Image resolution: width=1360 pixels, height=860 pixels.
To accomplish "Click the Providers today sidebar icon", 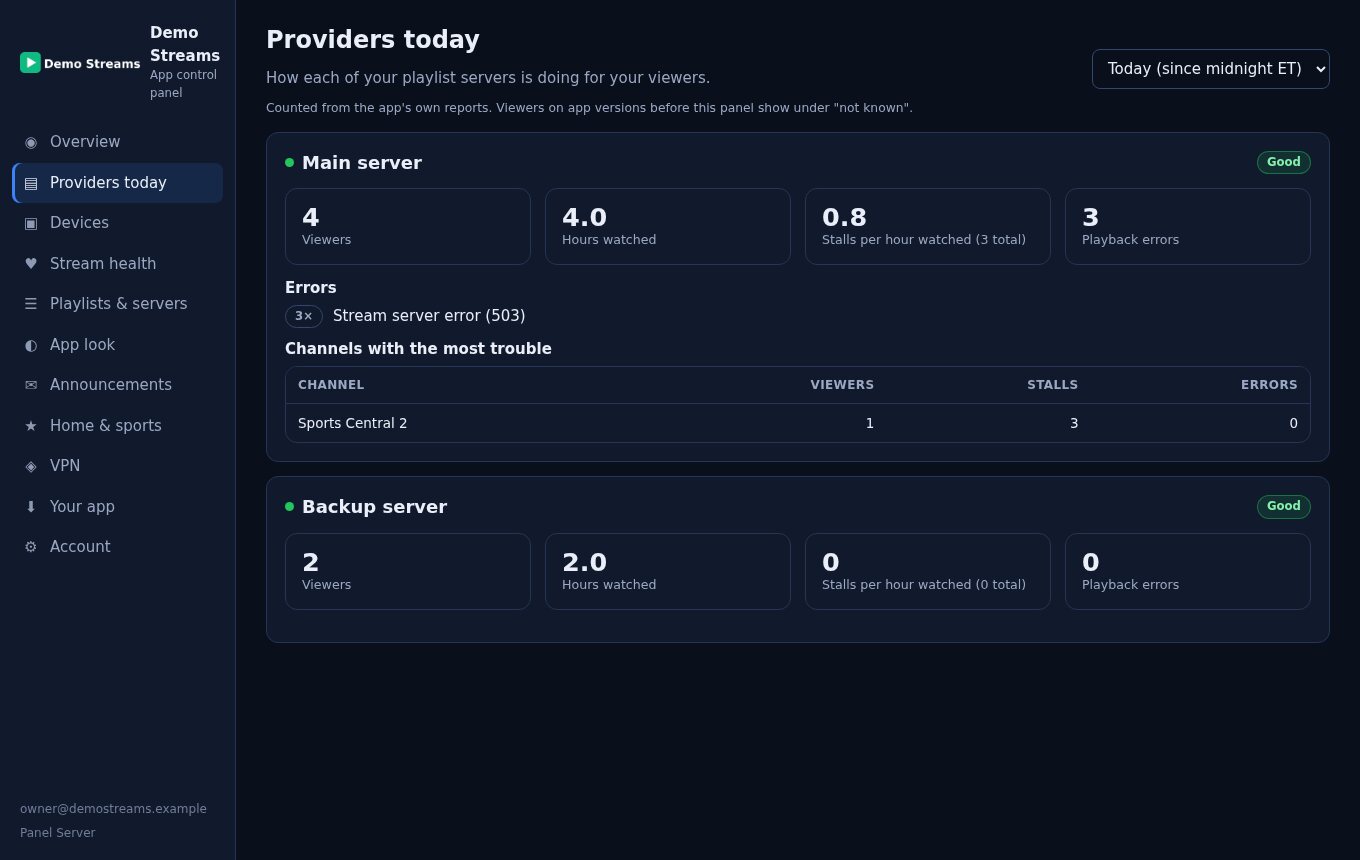I will point(31,183).
